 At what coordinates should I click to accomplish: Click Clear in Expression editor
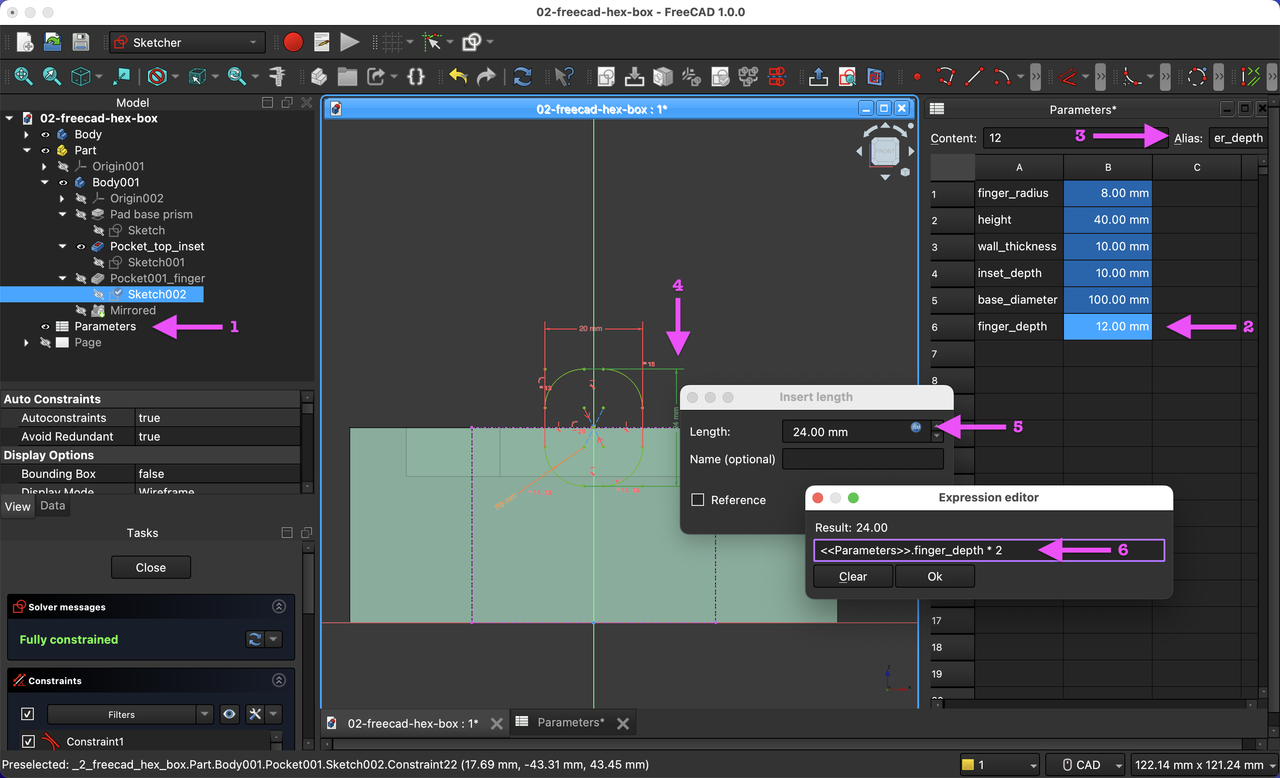pos(853,576)
